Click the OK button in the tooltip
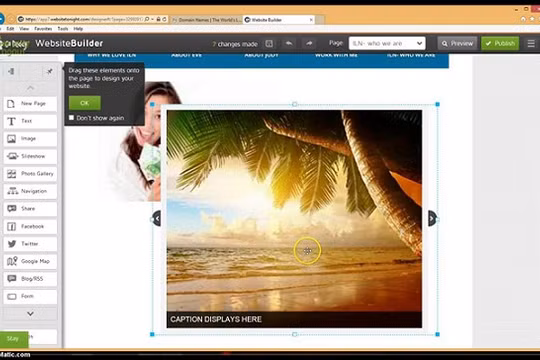 point(85,103)
